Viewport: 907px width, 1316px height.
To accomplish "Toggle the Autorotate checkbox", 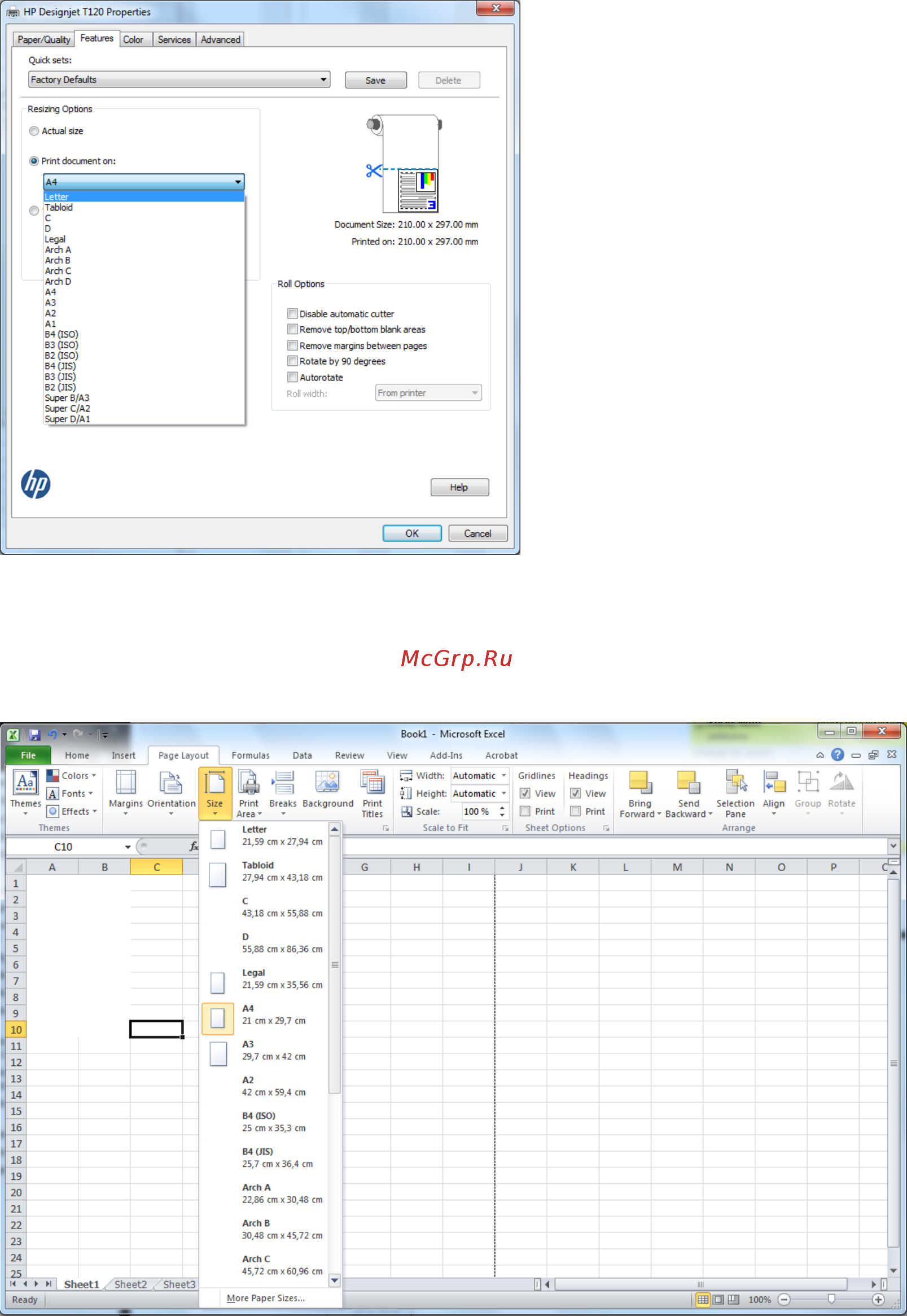I will [293, 377].
